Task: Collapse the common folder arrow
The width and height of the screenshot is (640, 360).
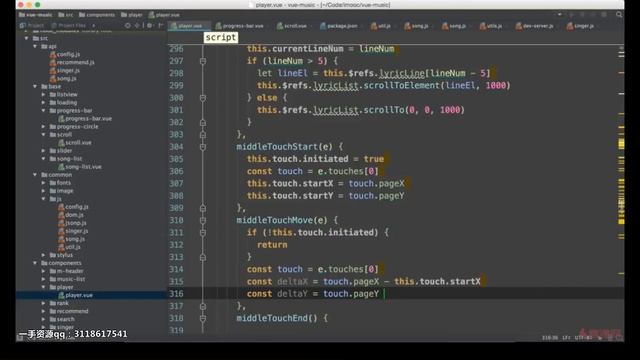Action: coord(35,175)
